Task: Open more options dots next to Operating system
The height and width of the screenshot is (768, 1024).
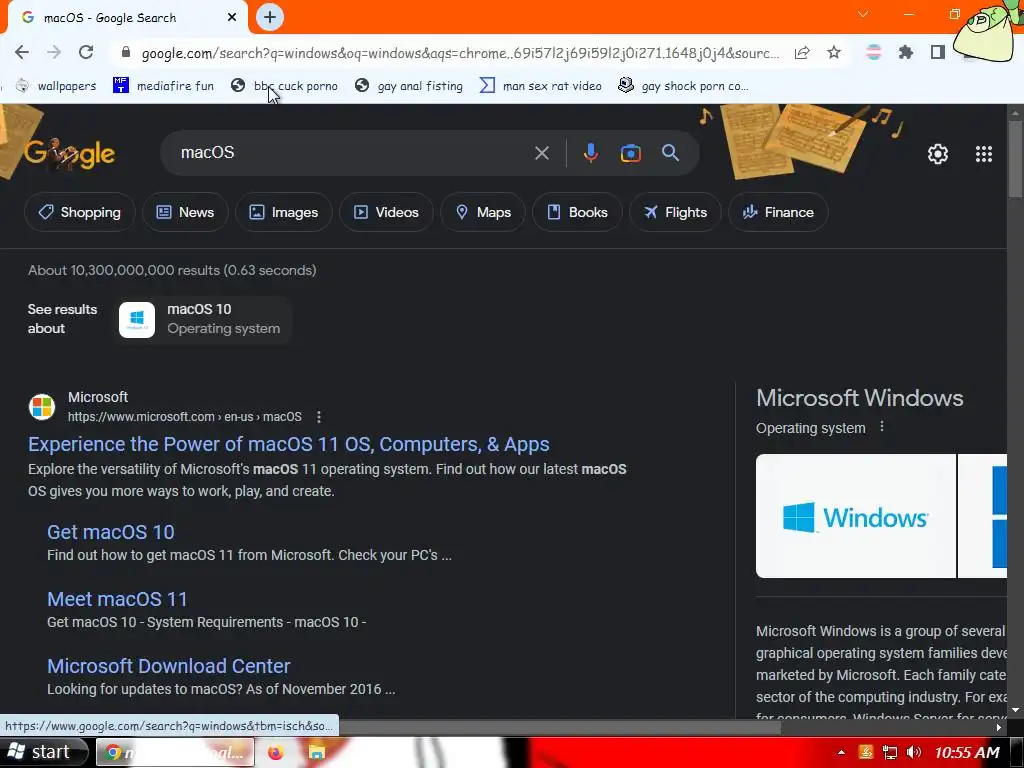Action: (x=882, y=426)
